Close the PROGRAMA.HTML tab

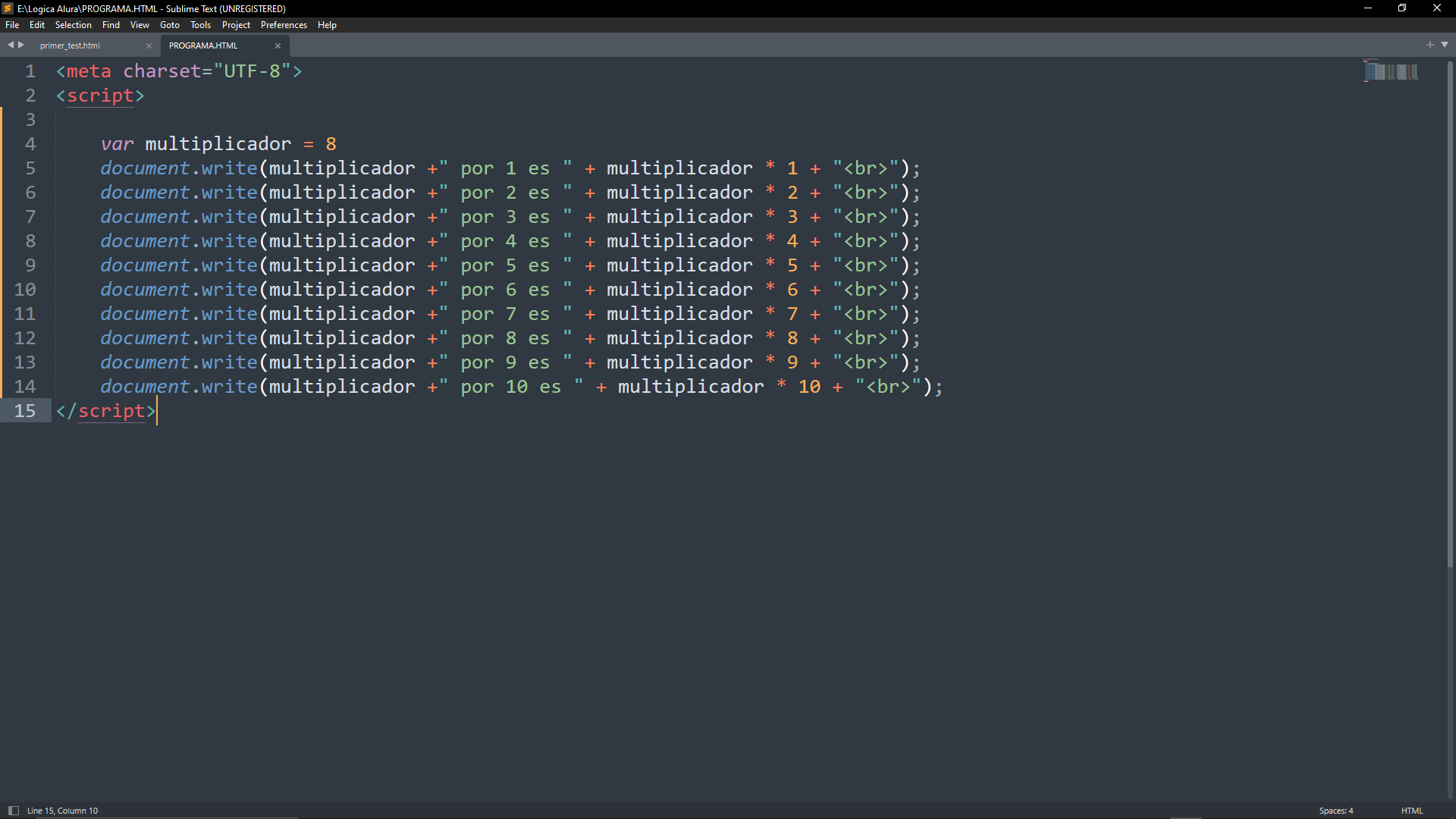pos(278,46)
